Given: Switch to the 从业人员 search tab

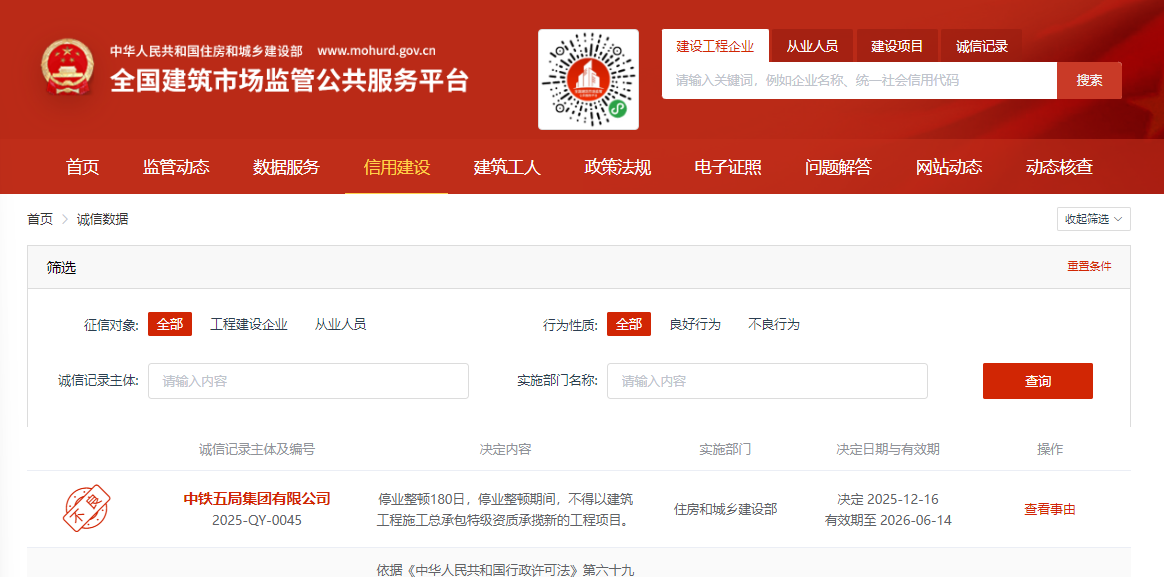Looking at the screenshot, I should 812,46.
